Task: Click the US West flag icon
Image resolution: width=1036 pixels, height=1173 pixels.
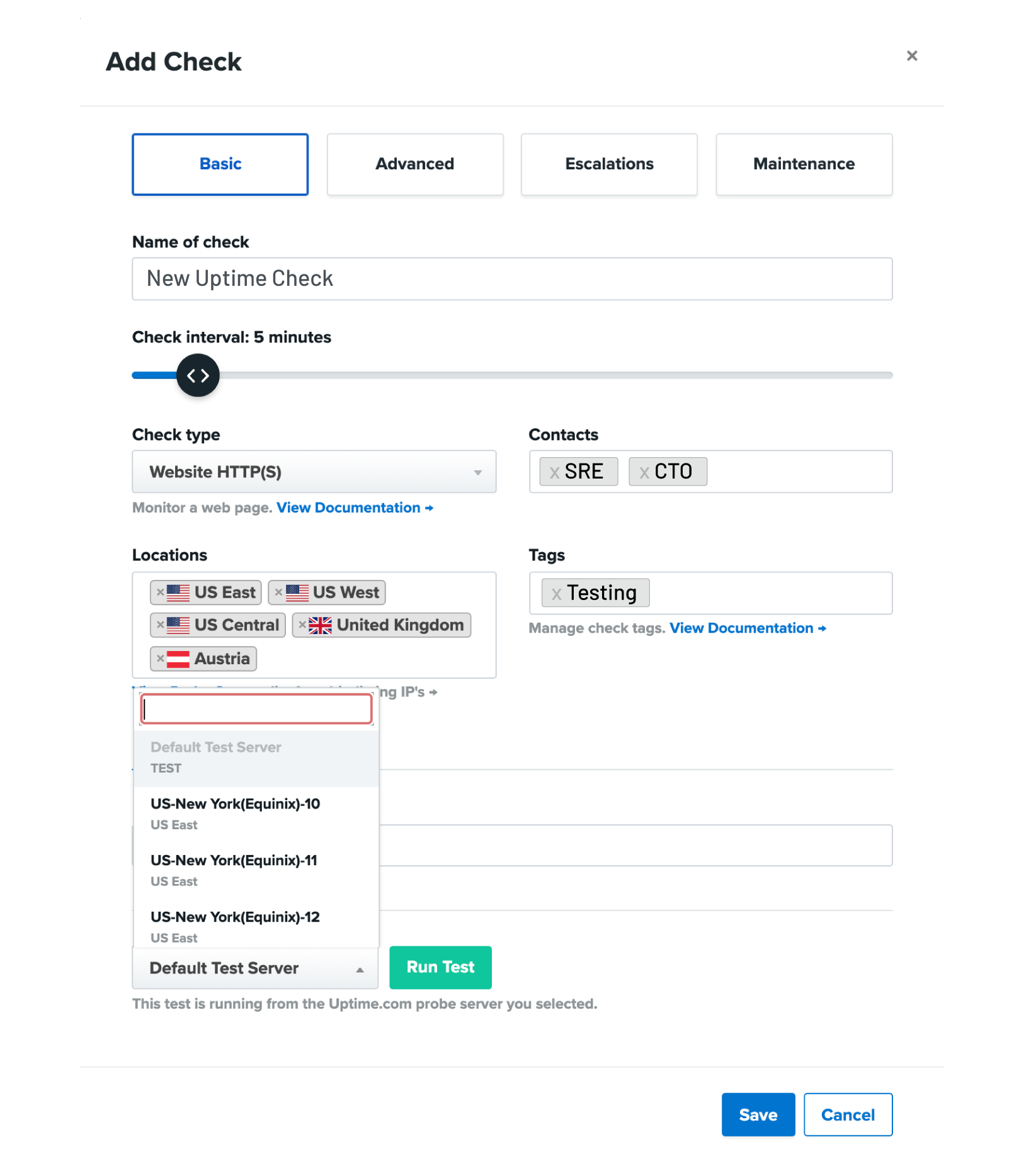Action: click(x=297, y=592)
